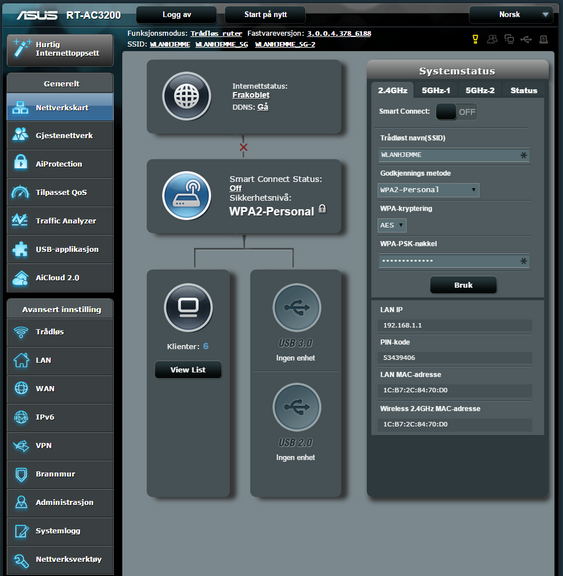563x576 pixels.
Task: Toggle the Smart Connect switch
Action: point(456,112)
